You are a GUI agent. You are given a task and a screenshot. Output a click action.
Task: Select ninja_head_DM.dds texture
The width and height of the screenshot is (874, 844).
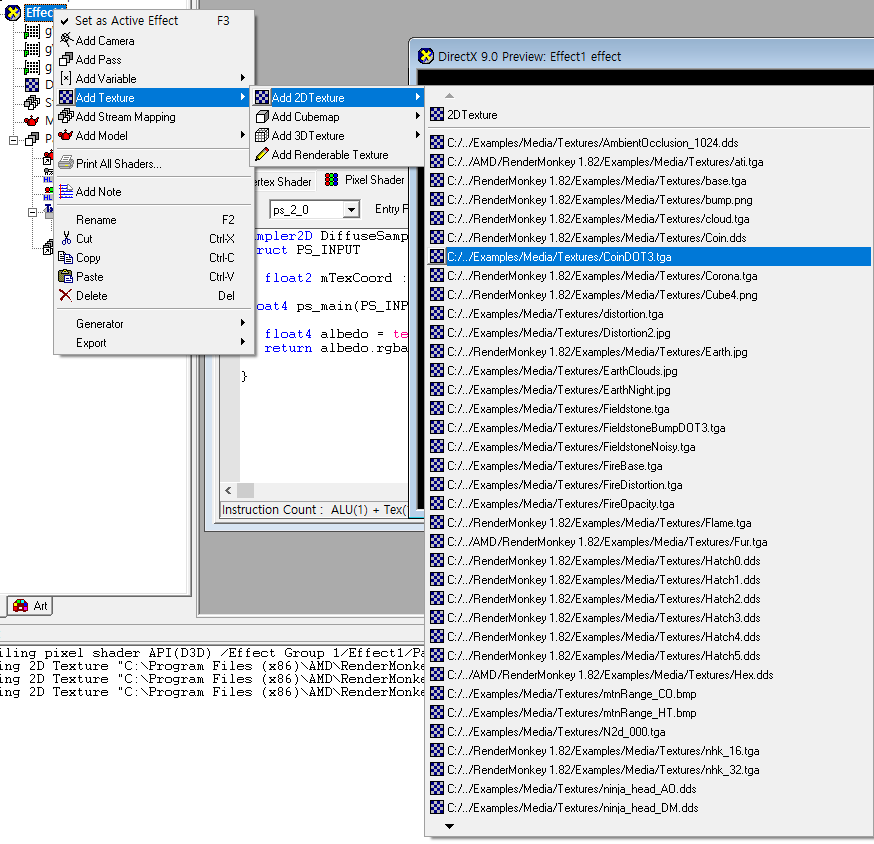[650, 807]
